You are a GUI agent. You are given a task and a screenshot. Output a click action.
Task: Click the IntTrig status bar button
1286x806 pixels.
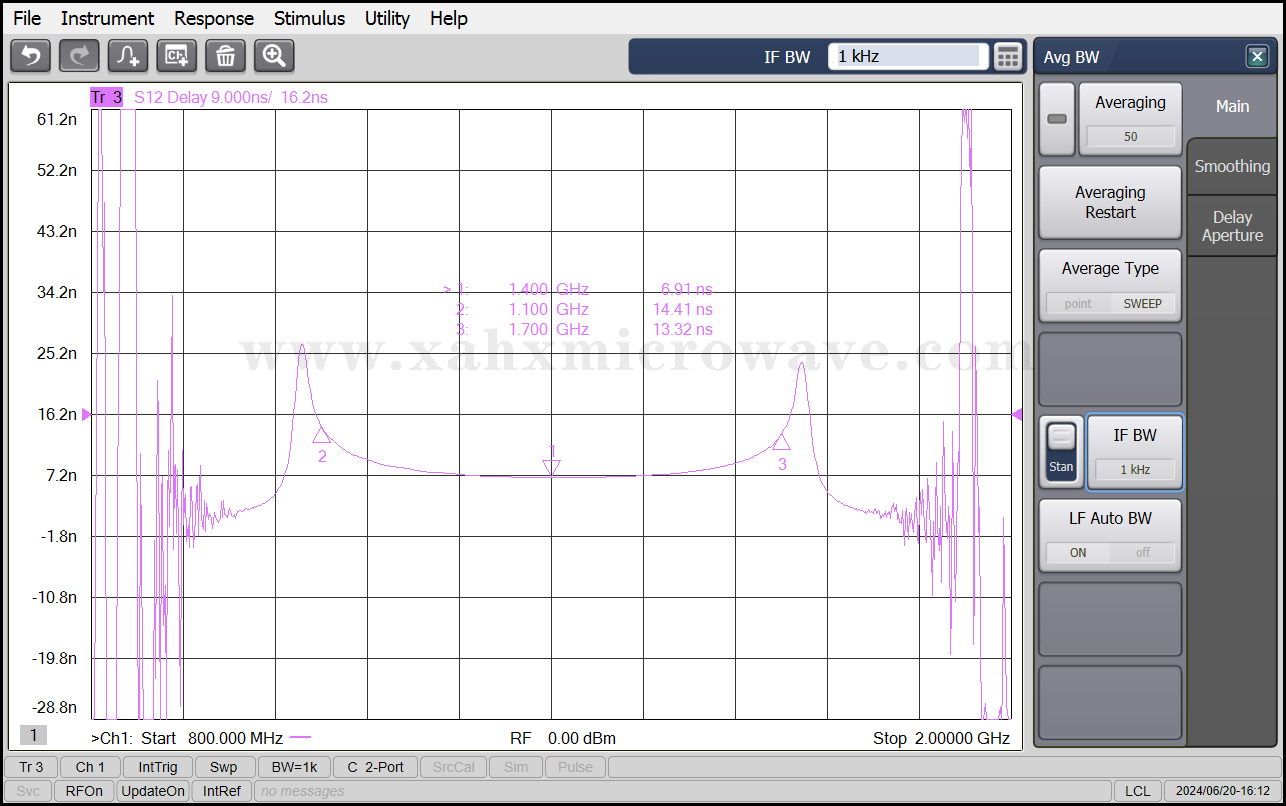tap(158, 767)
